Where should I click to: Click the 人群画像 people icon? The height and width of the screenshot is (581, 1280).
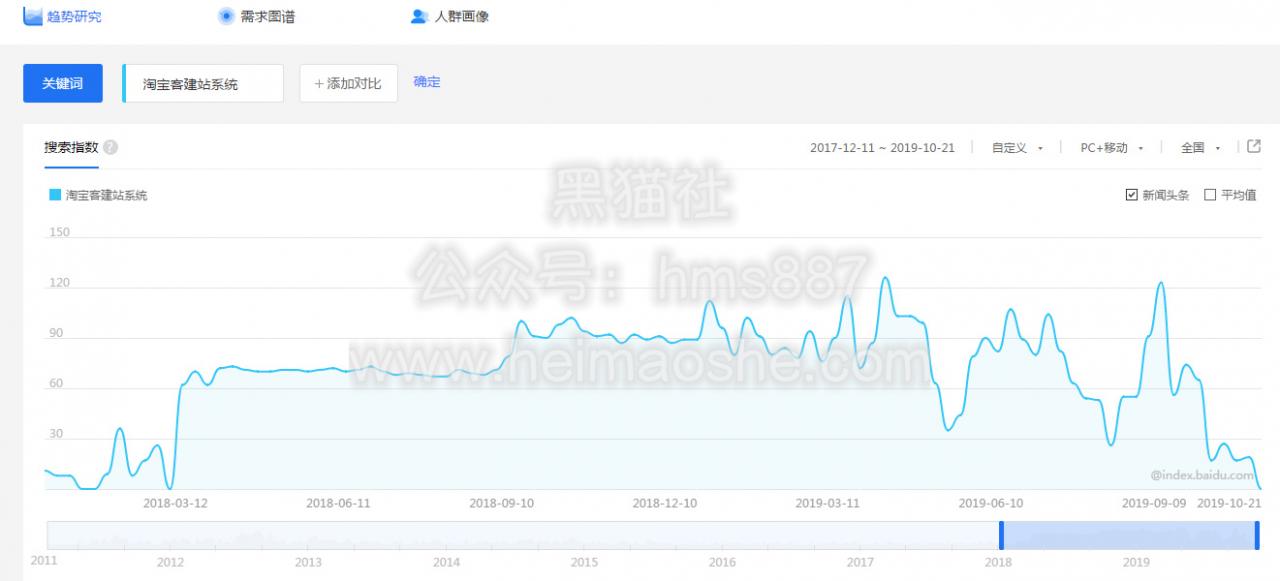419,16
